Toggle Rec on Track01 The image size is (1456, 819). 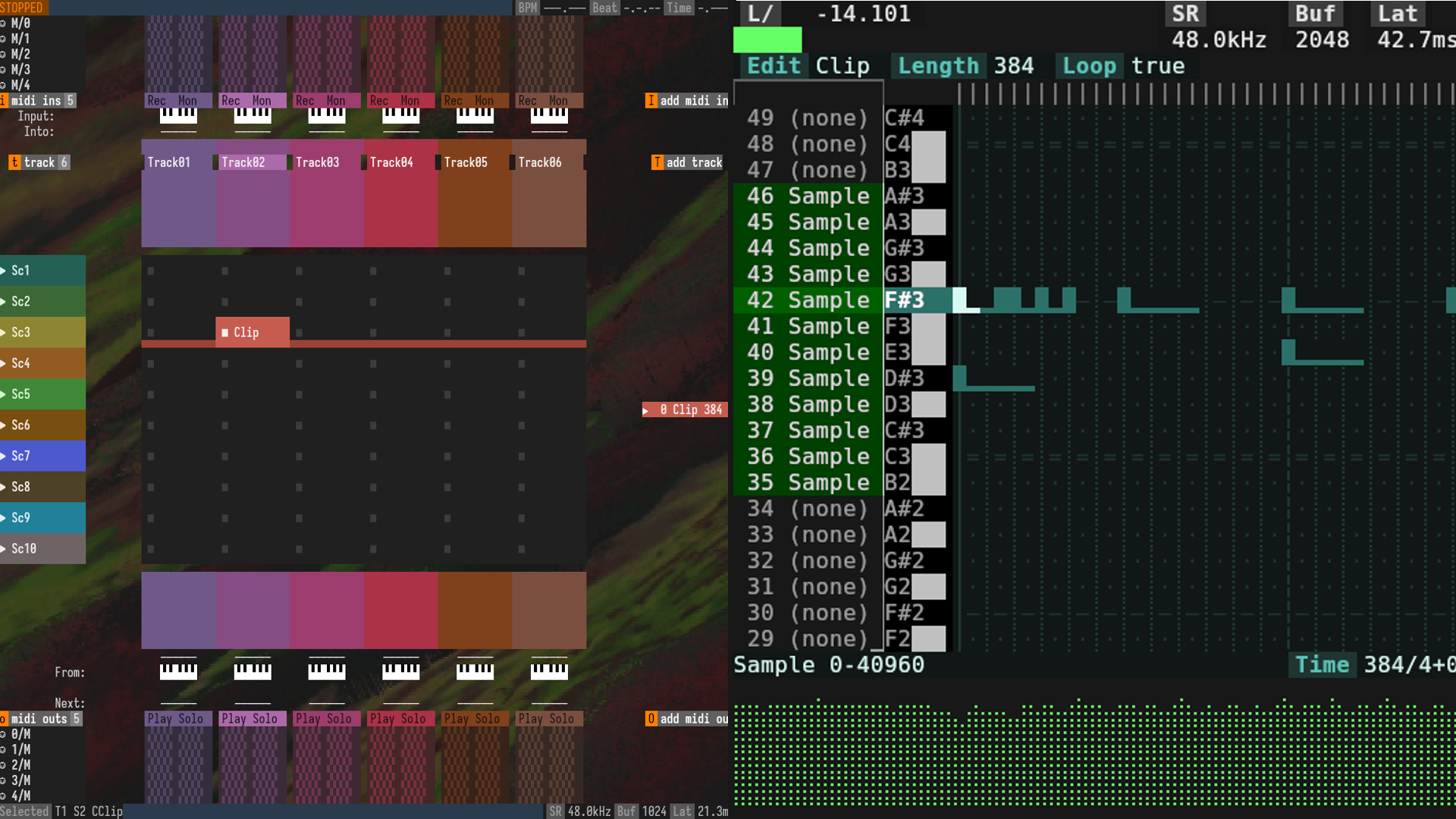tap(157, 101)
